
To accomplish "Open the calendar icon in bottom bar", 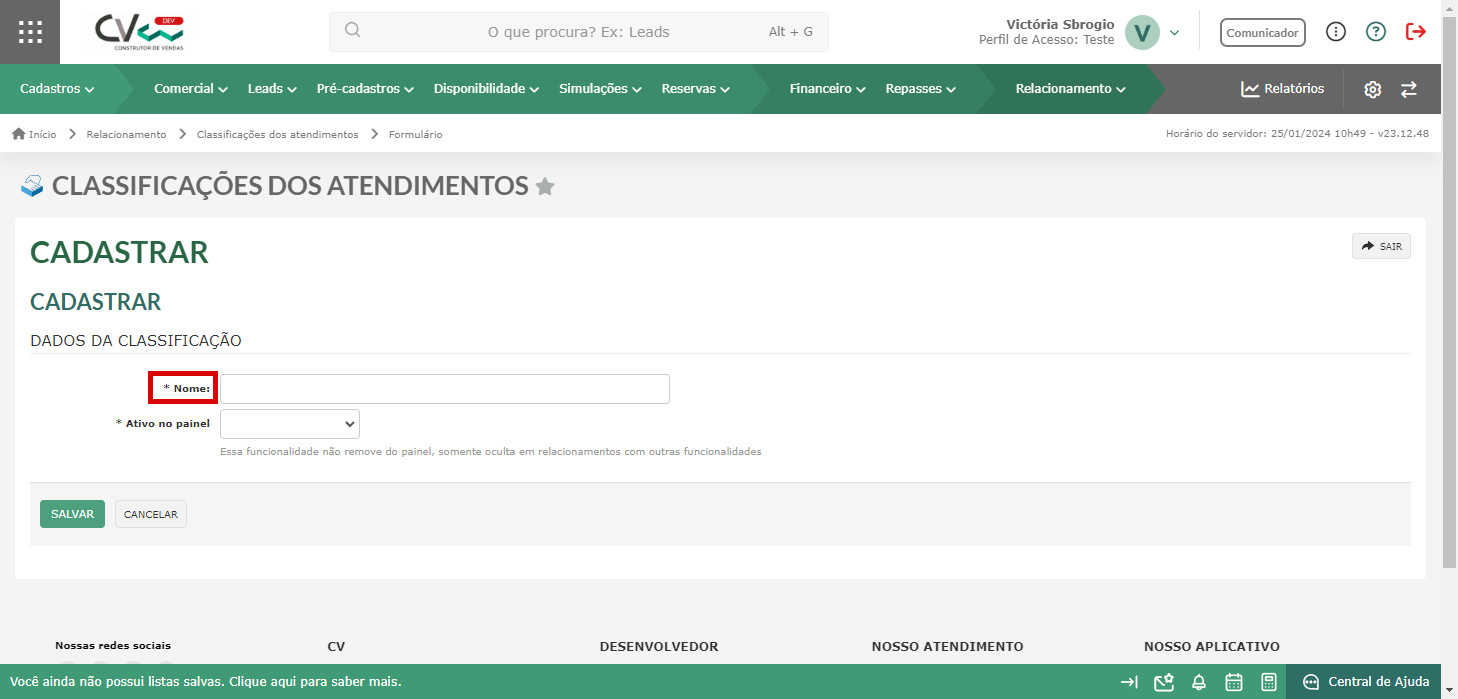I will point(1234,682).
